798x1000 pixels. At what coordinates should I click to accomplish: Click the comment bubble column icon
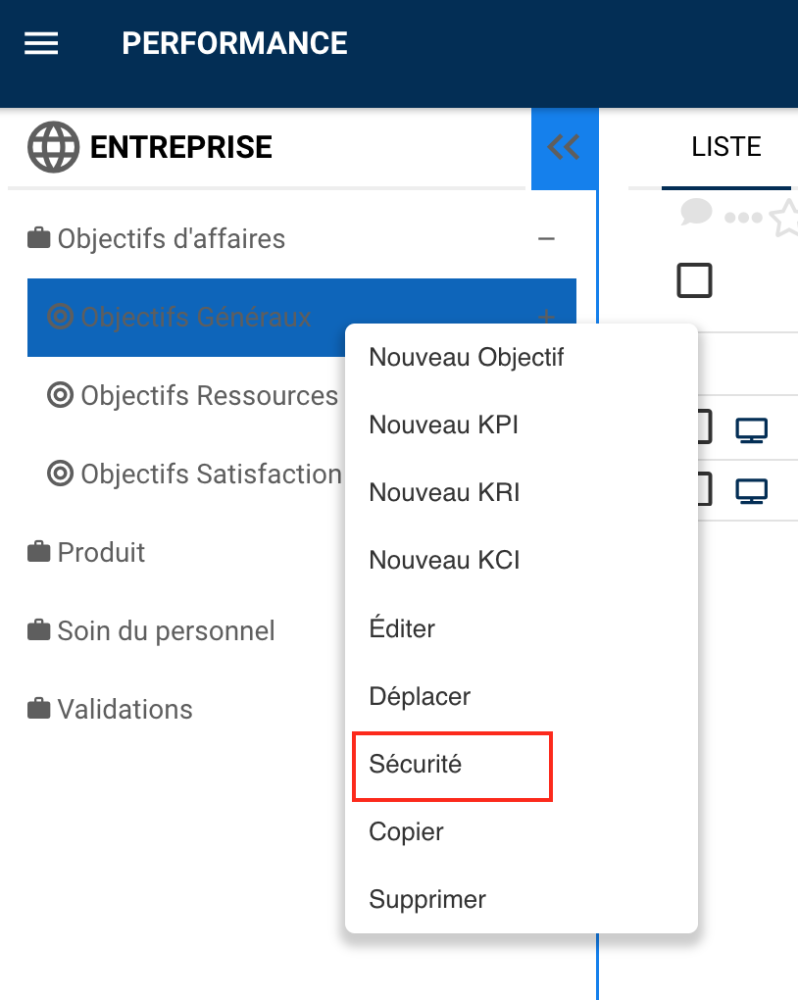click(695, 212)
